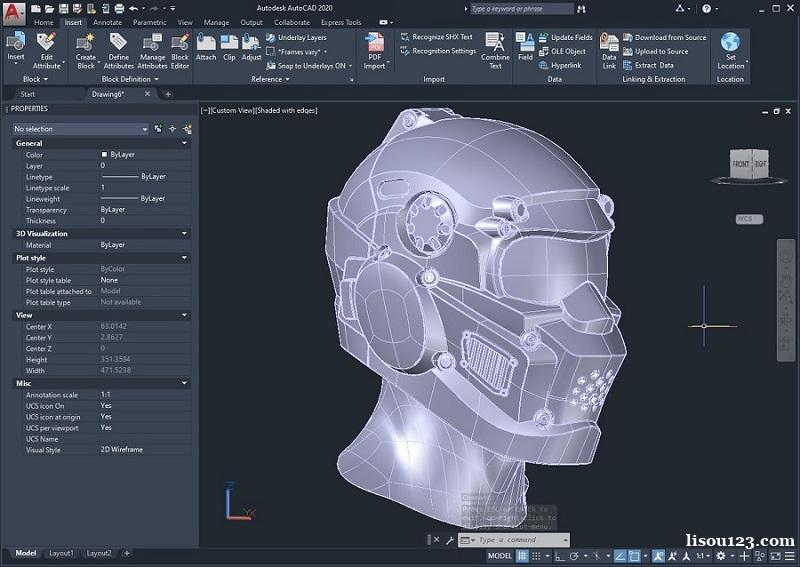Viewport: 800px width, 567px height.
Task: Click the ViewCube FRONT face
Action: click(x=740, y=164)
